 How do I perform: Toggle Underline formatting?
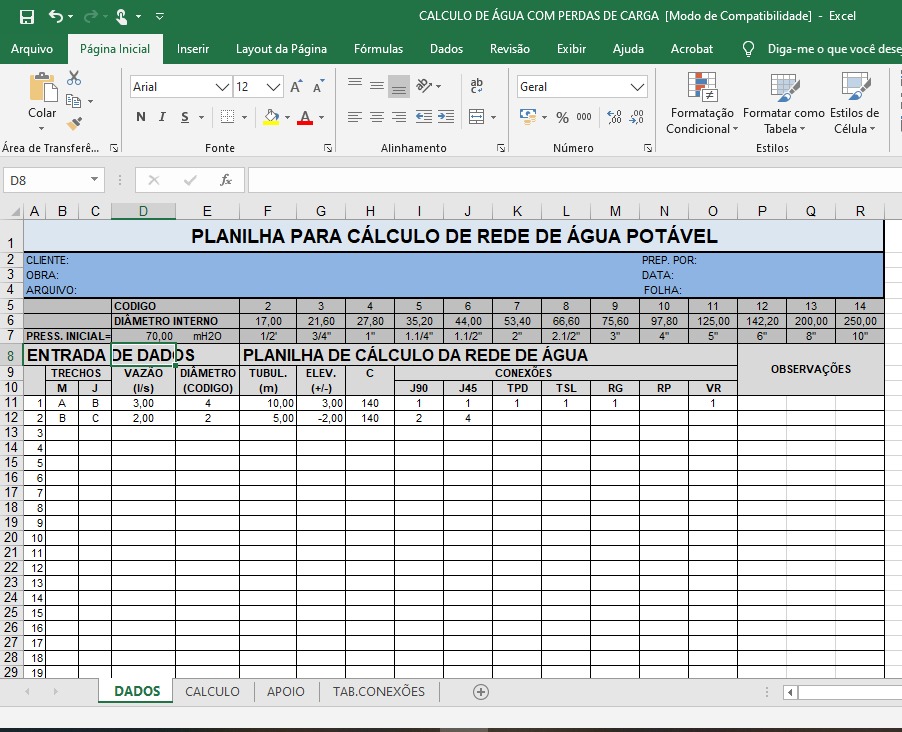(x=184, y=117)
